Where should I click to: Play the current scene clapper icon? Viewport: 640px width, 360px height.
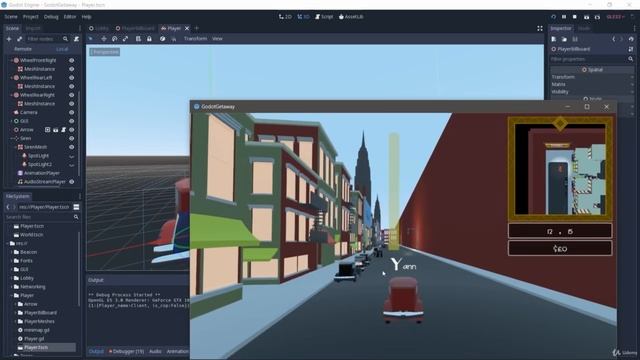[586, 17]
